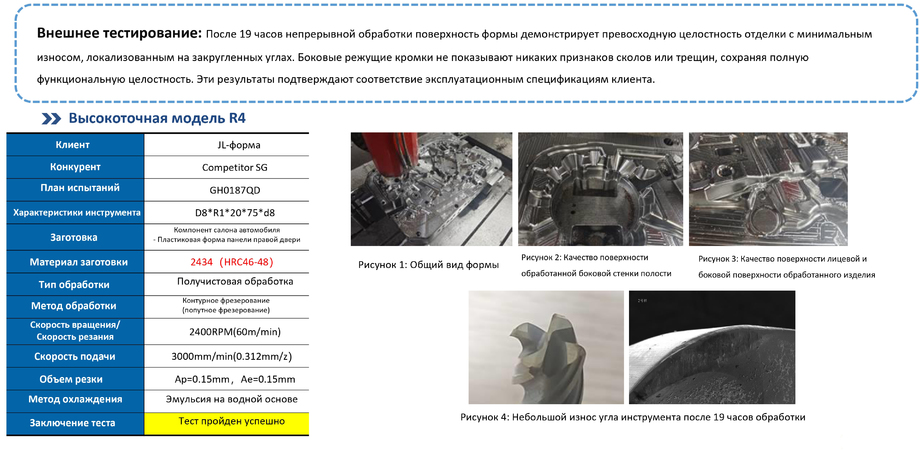Screen dimensions: 920x450
Task: Select the 'Эмульсия на водной основе' cell
Action: [226, 400]
